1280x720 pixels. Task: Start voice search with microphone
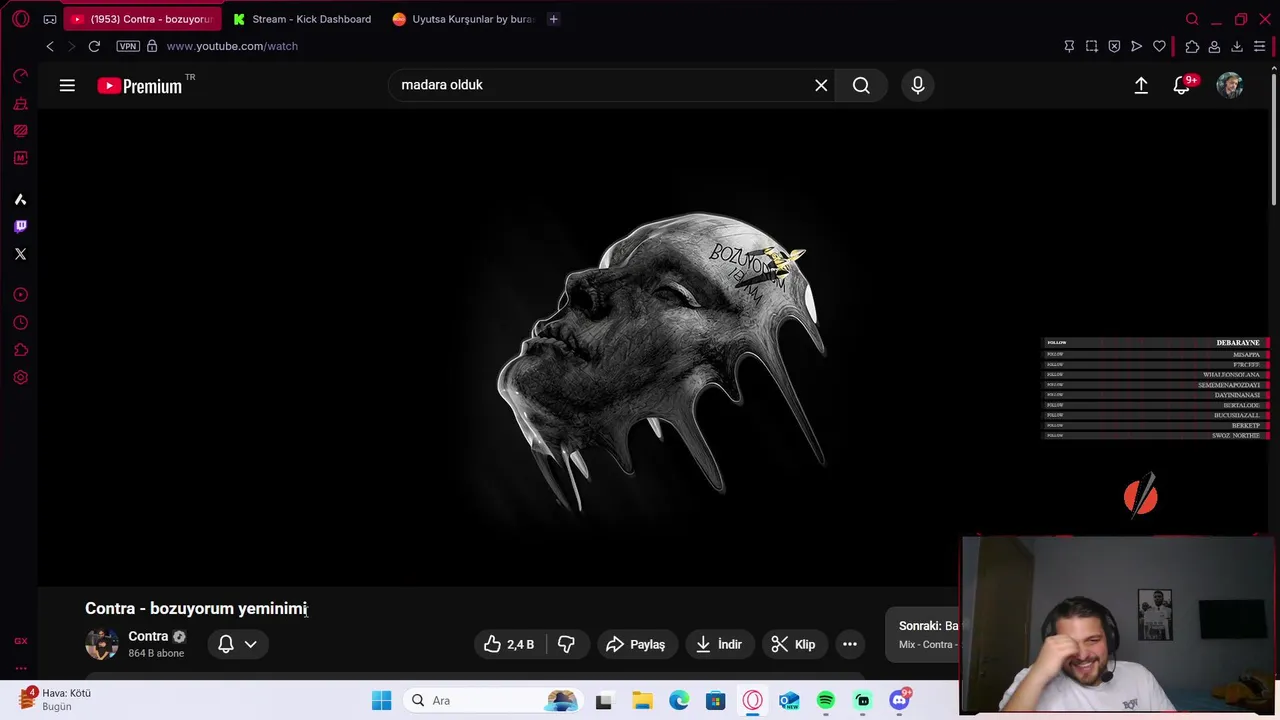click(x=918, y=85)
